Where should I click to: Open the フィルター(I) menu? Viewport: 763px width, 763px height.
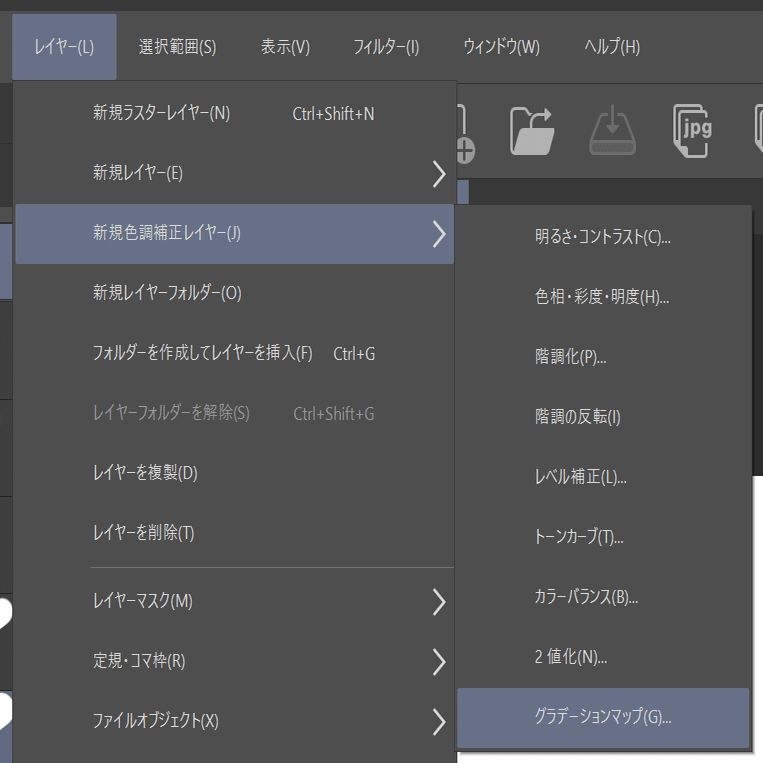pyautogui.click(x=386, y=47)
